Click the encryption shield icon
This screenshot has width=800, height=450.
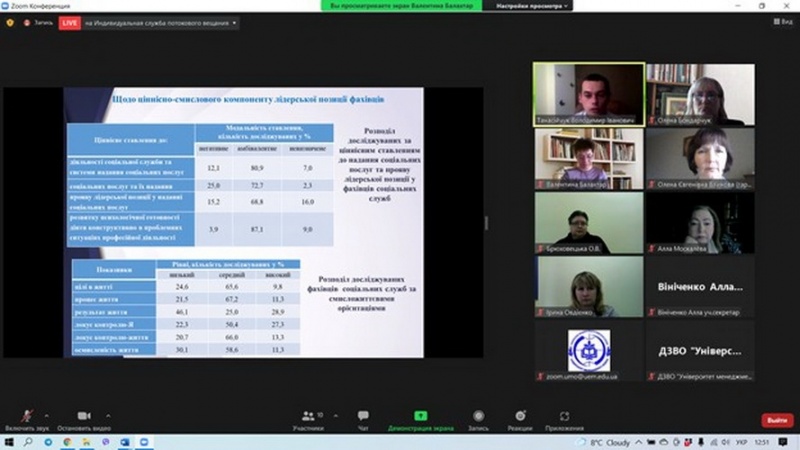(x=10, y=22)
